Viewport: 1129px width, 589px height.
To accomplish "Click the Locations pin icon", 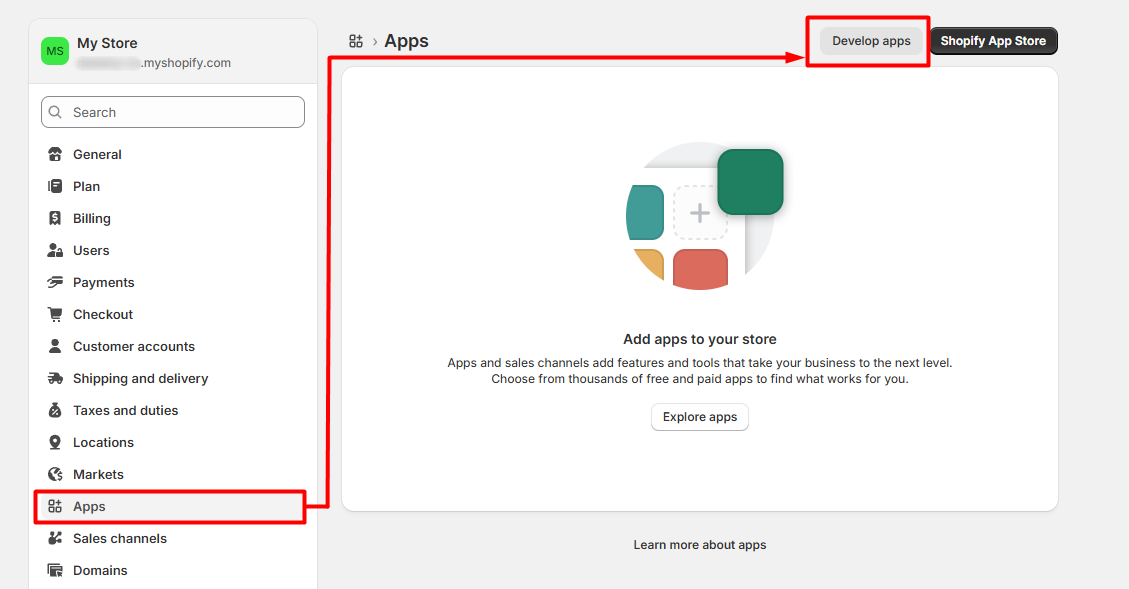I will (x=55, y=443).
